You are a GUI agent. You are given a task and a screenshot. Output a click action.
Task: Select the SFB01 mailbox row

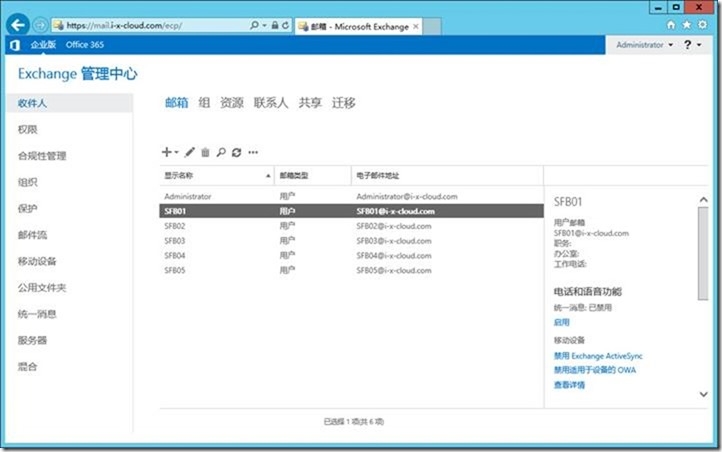351,211
